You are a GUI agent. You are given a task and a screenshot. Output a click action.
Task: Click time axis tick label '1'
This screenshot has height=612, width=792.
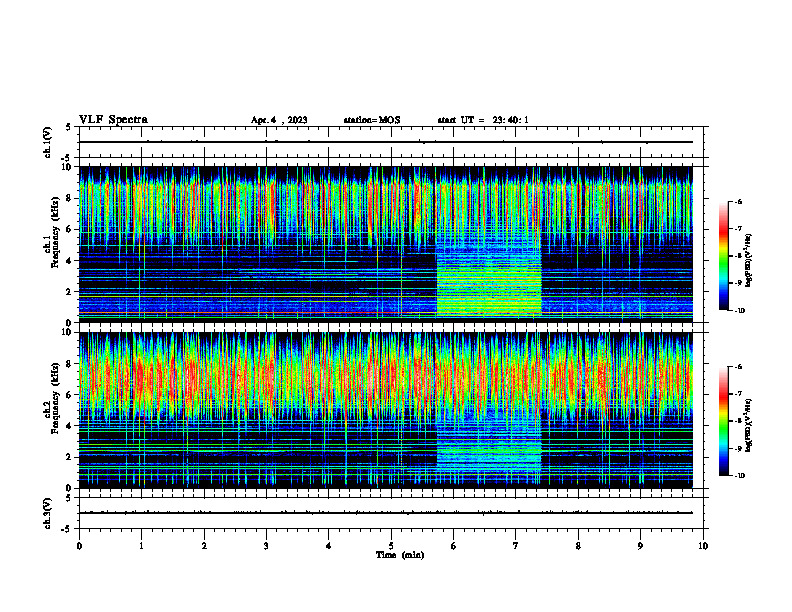pos(141,546)
